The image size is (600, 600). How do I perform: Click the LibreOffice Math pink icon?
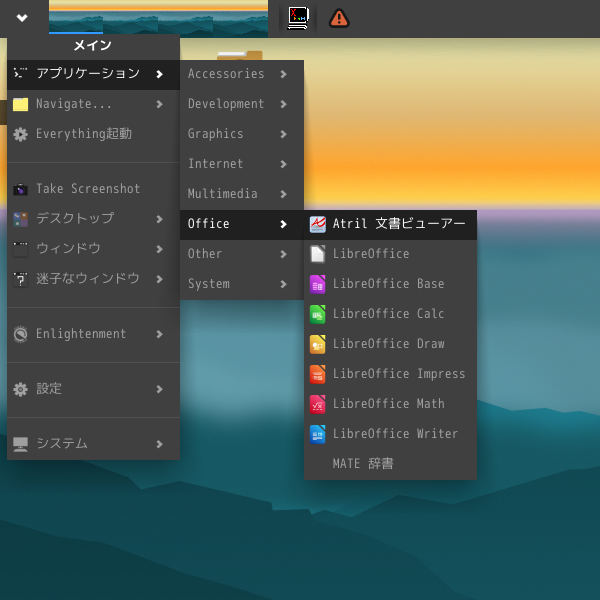point(318,404)
